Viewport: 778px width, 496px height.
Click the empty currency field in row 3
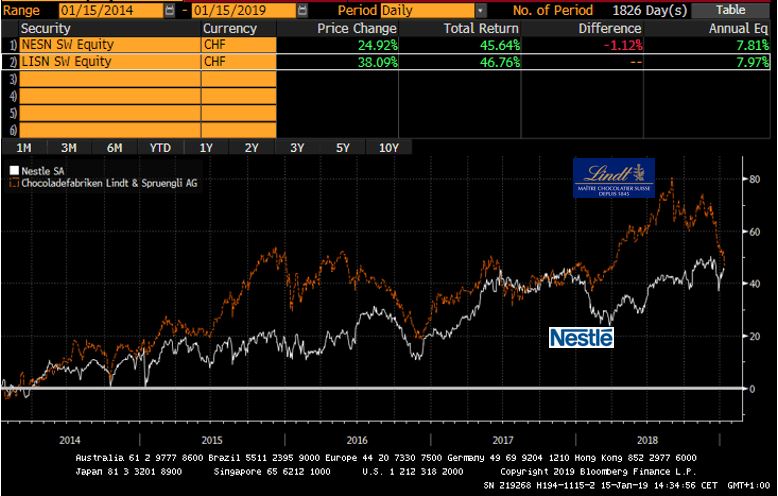239,79
